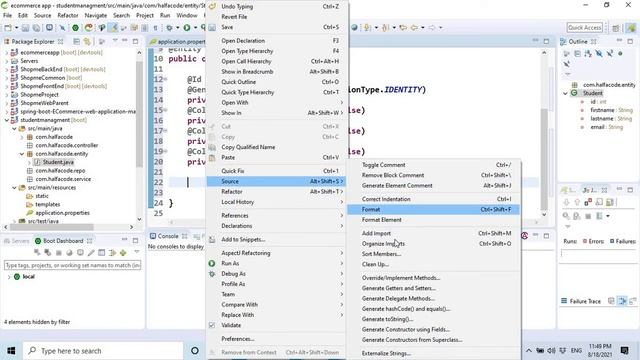Click the Run toolbar button
The image size is (640, 360).
point(187,28)
